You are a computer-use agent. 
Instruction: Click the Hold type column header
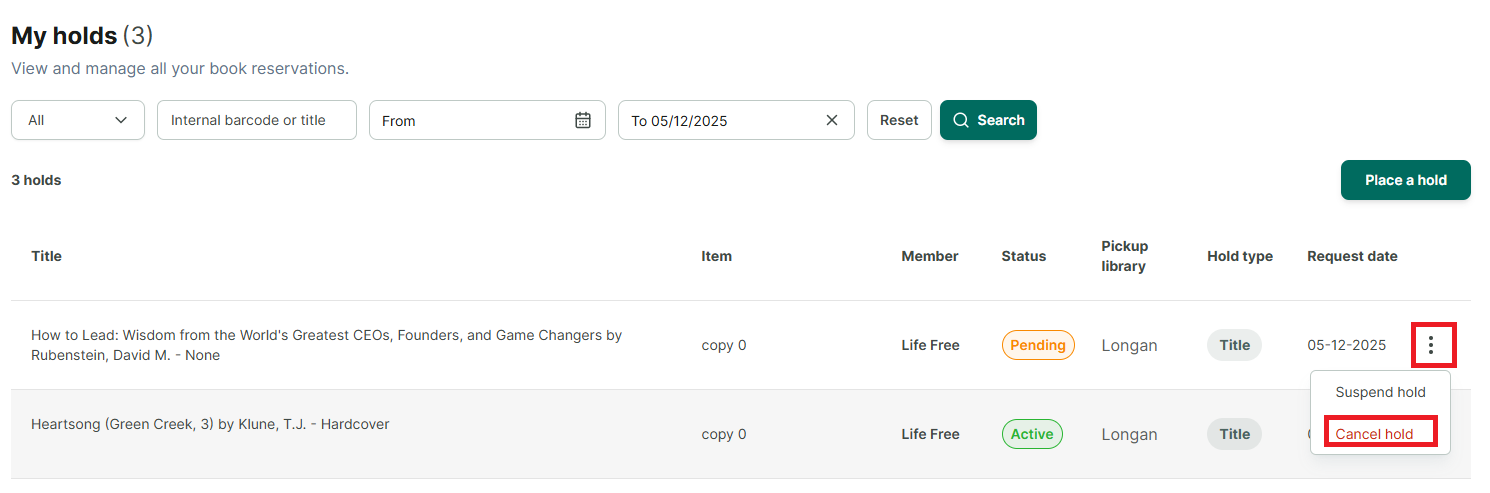1240,256
